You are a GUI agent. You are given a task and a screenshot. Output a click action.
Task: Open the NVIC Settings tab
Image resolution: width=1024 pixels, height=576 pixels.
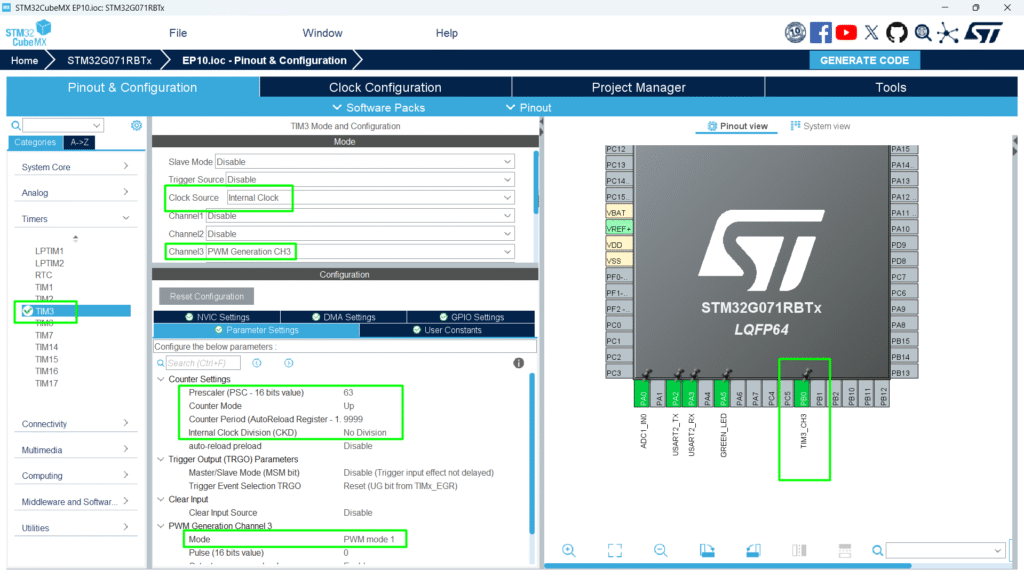pos(217,317)
